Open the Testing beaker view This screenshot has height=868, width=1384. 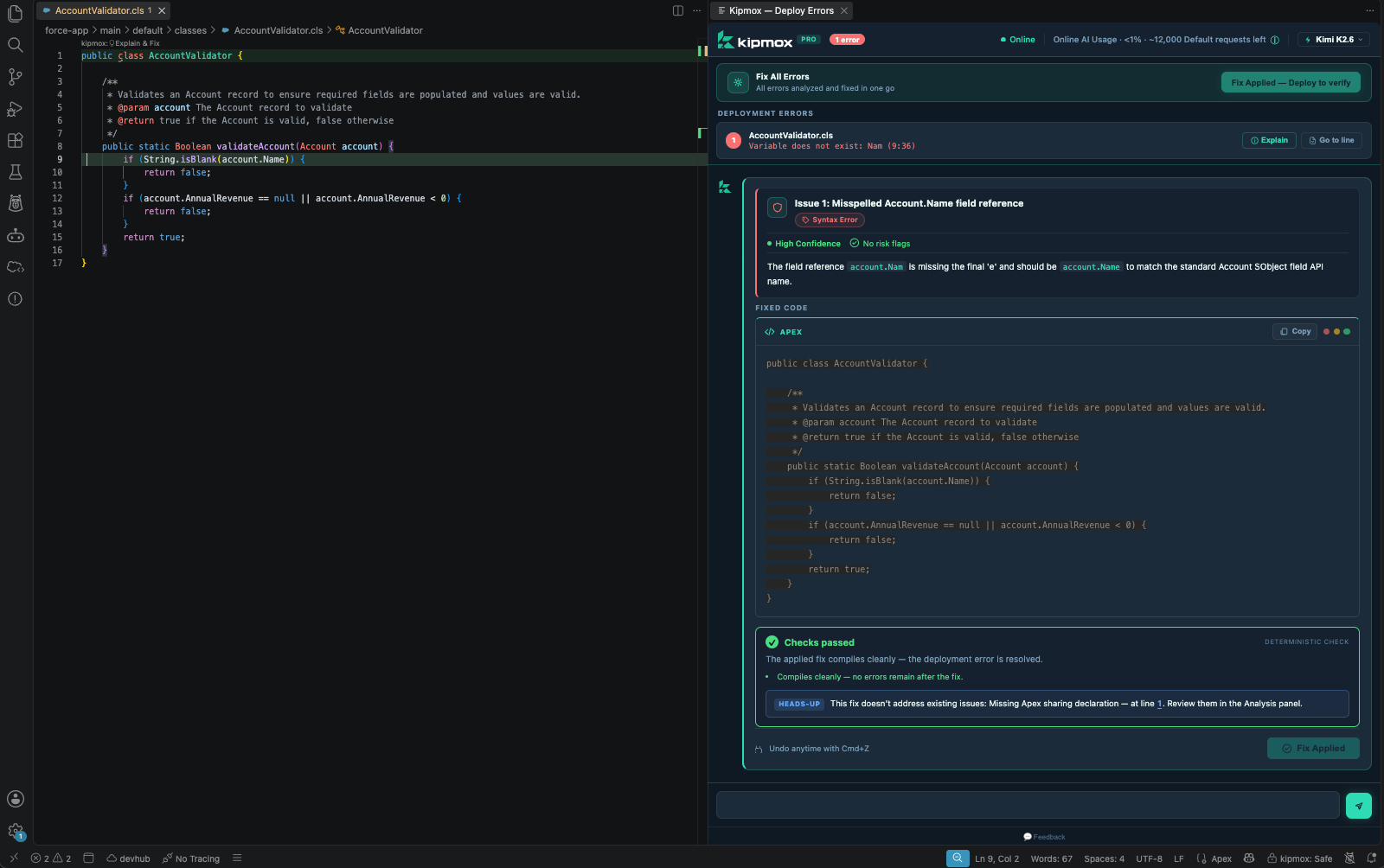pyautogui.click(x=15, y=172)
